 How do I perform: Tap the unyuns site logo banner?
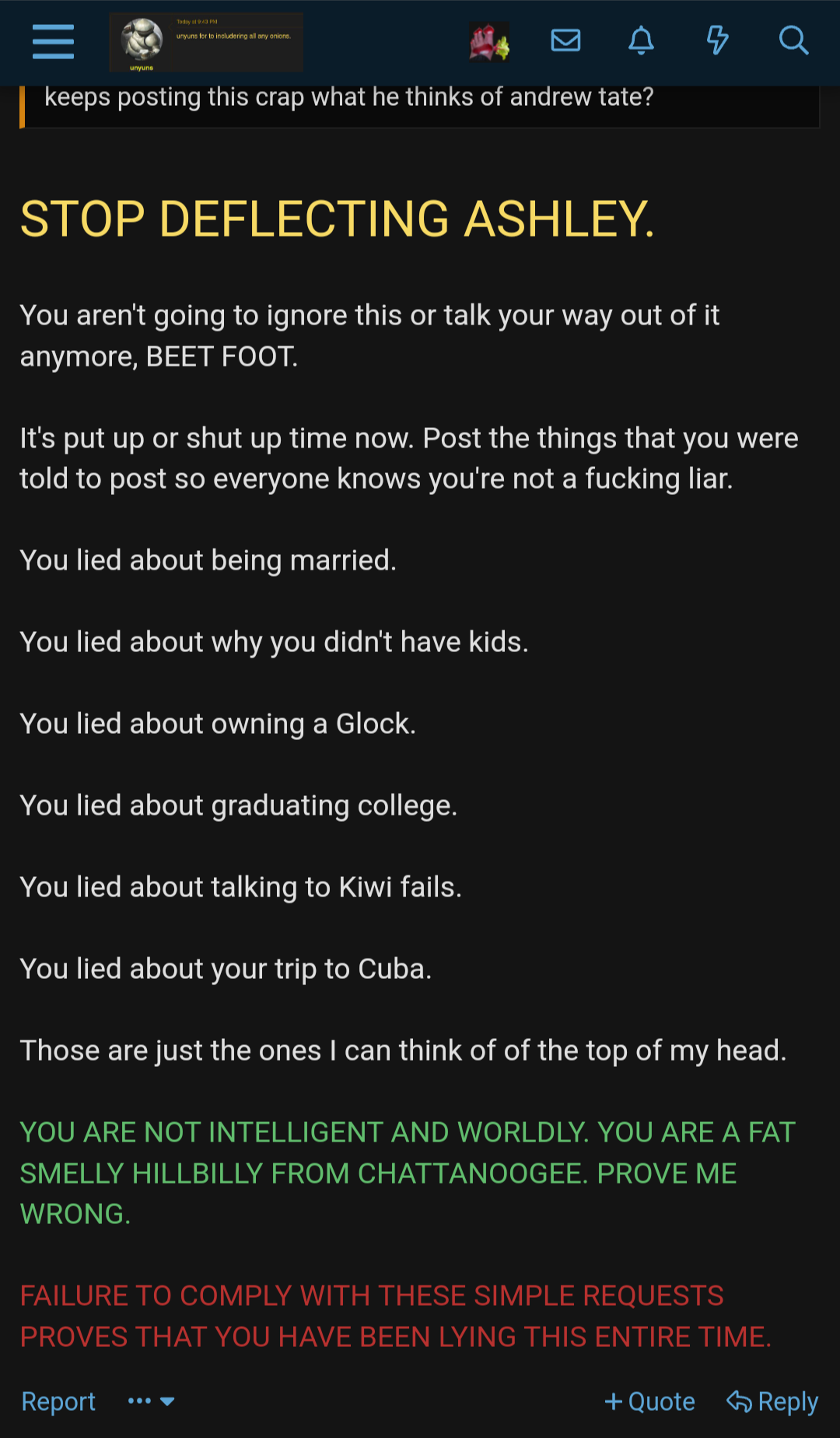(x=206, y=43)
